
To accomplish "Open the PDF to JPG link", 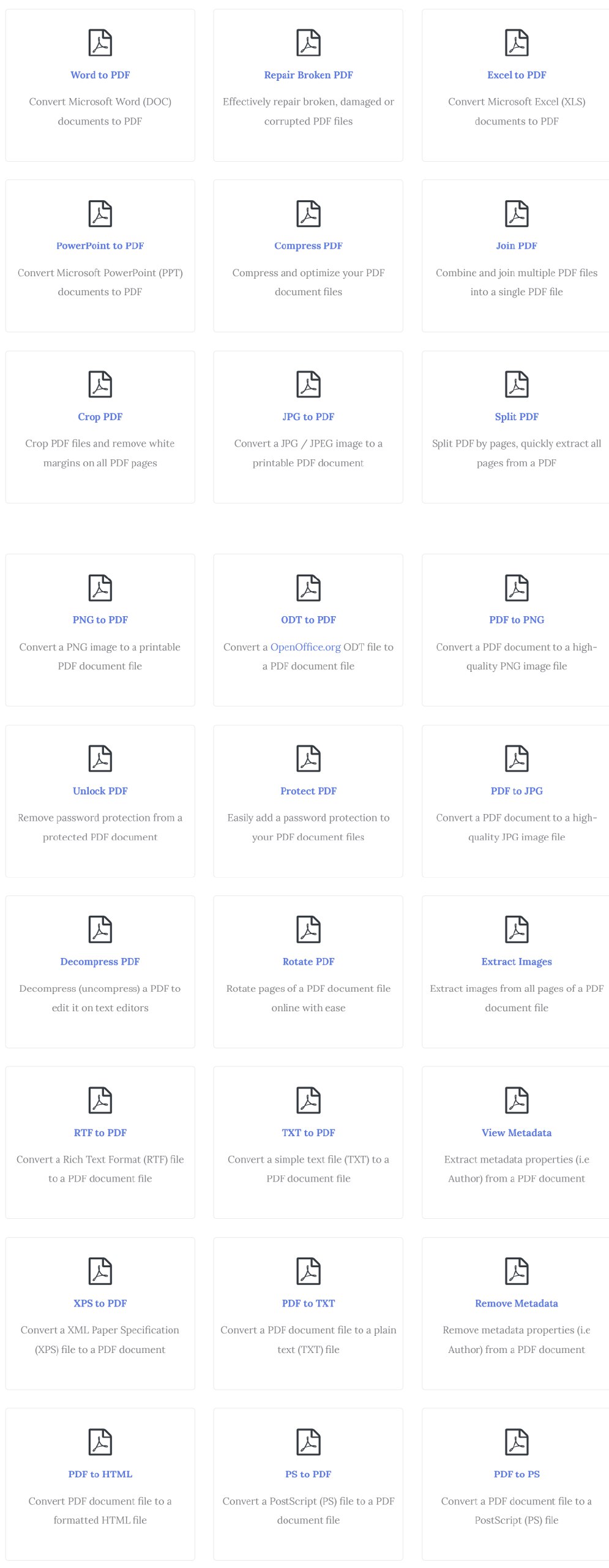I will [517, 791].
